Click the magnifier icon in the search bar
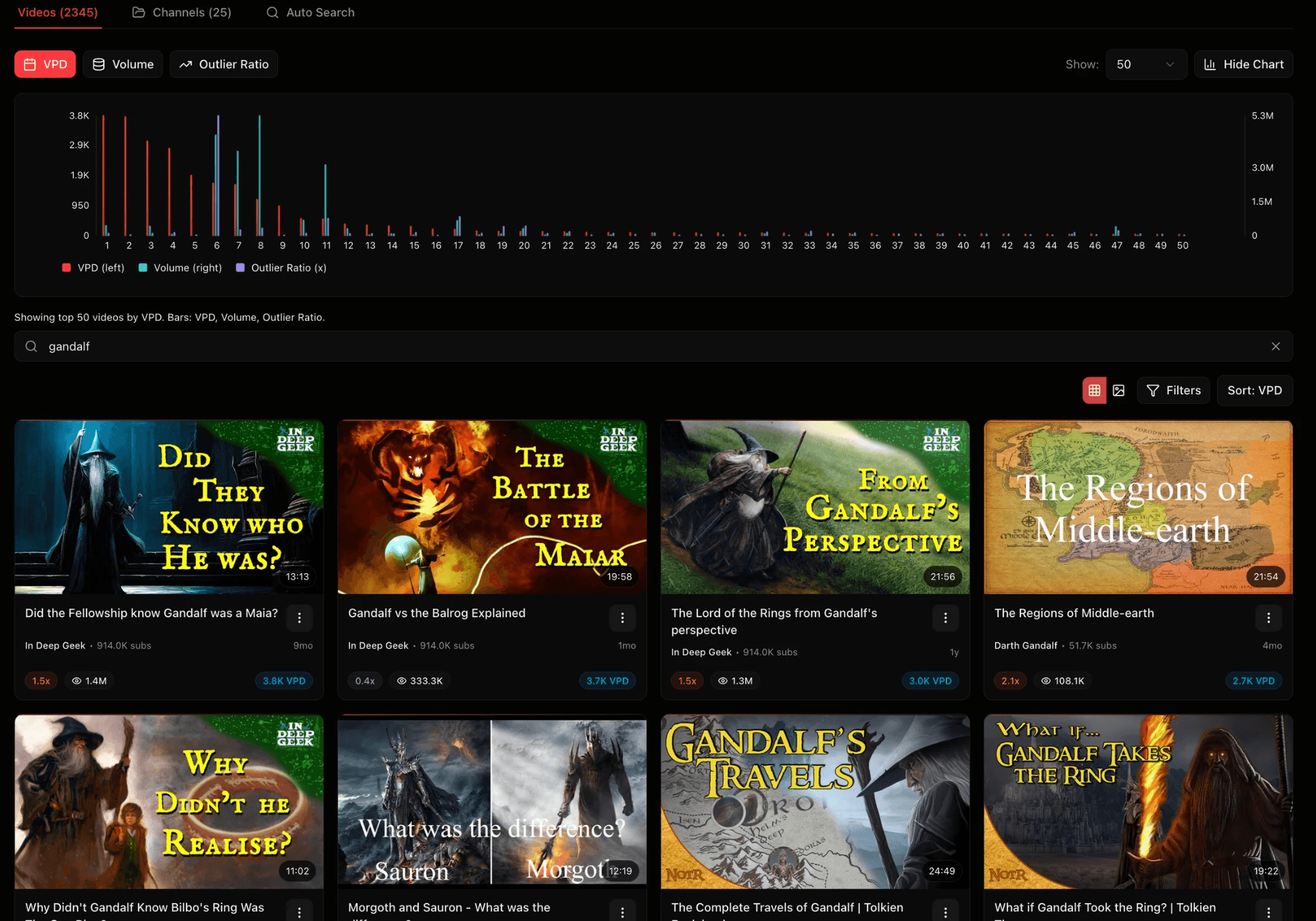This screenshot has height=921, width=1316. click(x=31, y=346)
